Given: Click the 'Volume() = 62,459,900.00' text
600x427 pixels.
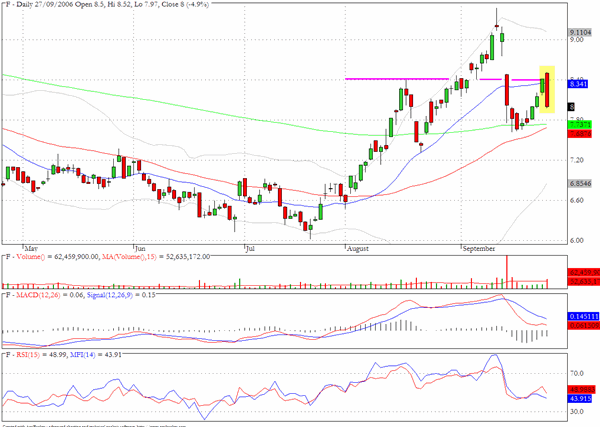Looking at the screenshot, I should (58, 256).
